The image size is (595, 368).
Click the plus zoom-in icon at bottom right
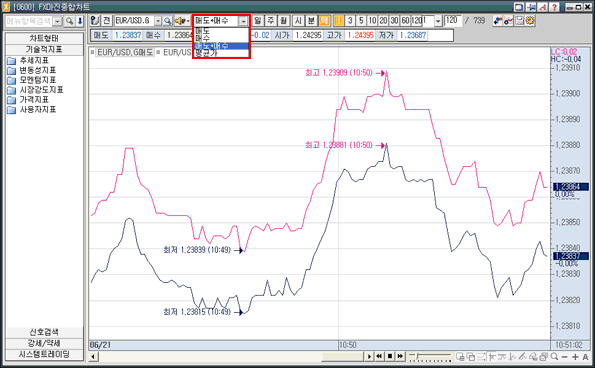[x=575, y=357]
